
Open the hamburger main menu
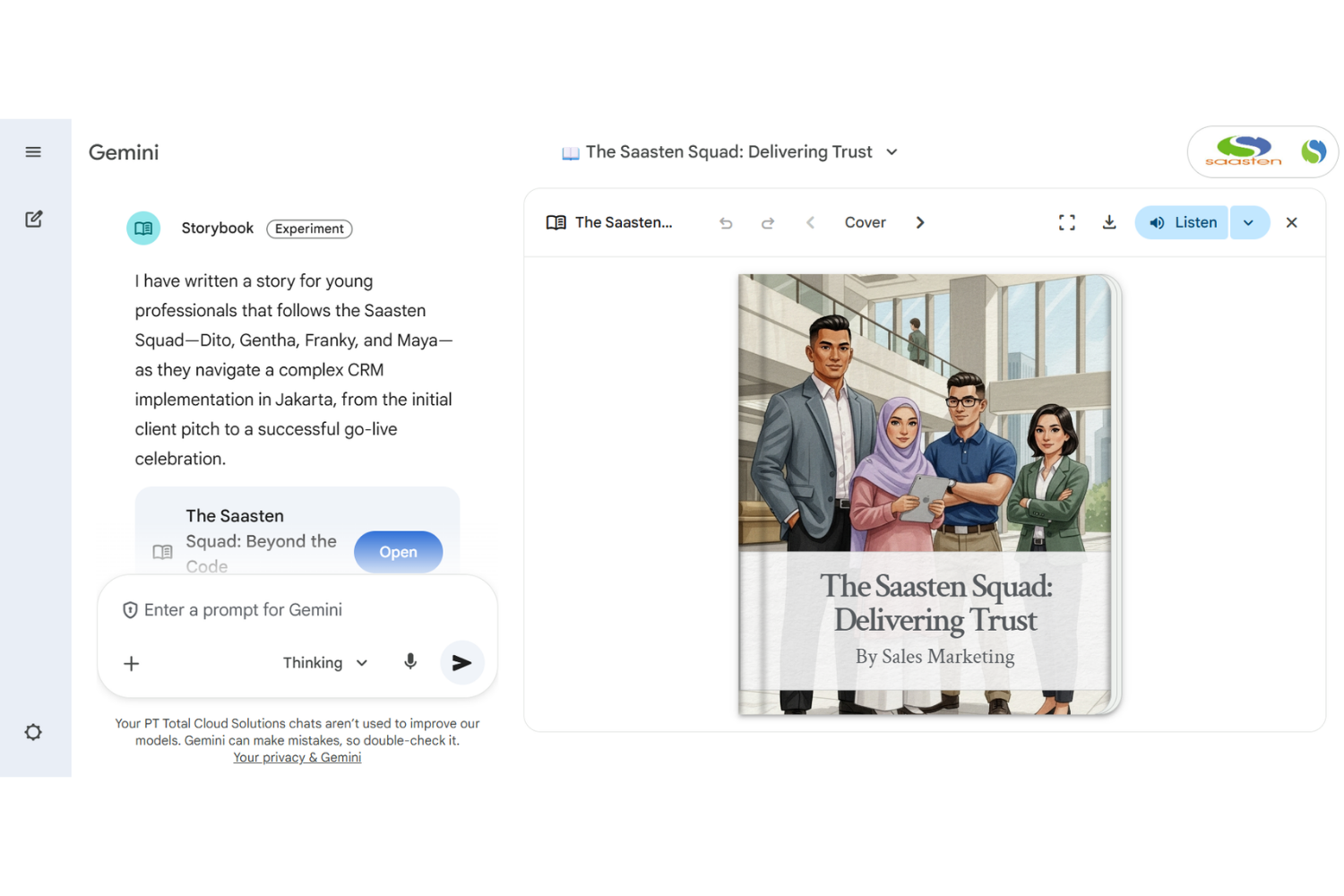click(x=33, y=152)
